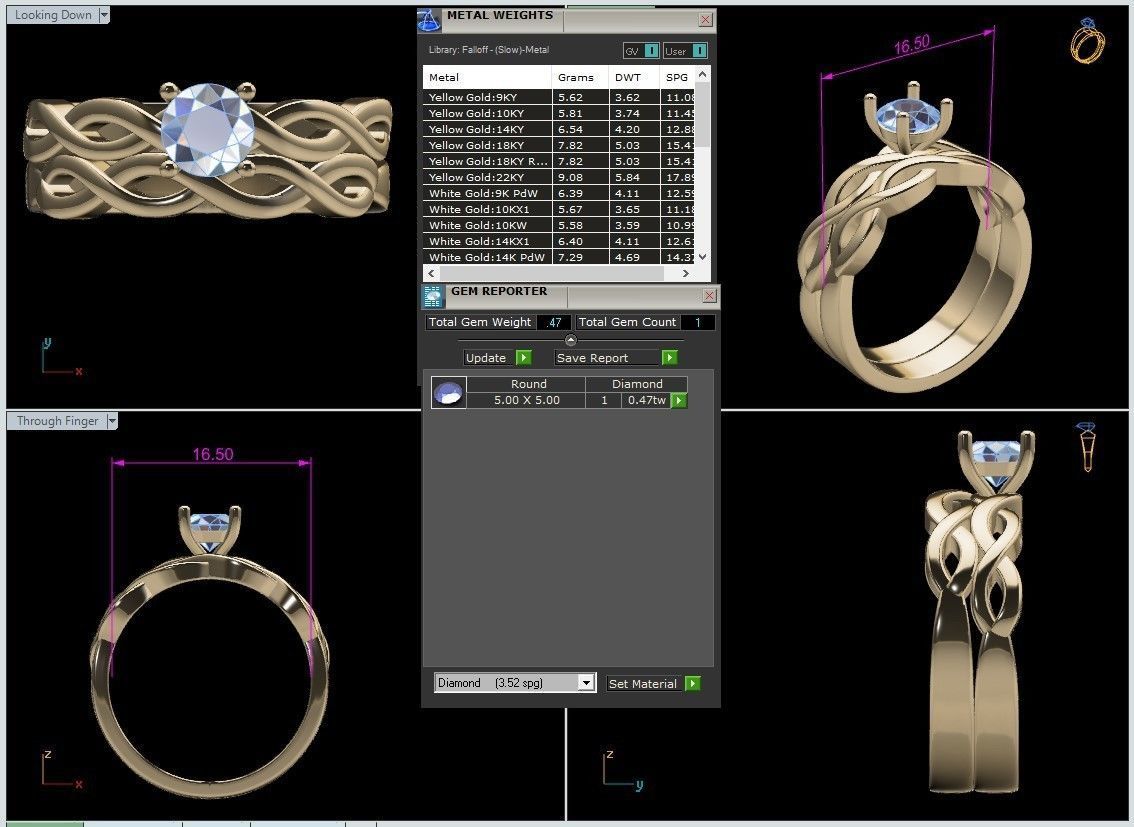Screen dimensions: 1134x827
Task: Click the orange ring icon in the perspective viewport
Action: coord(1088,40)
